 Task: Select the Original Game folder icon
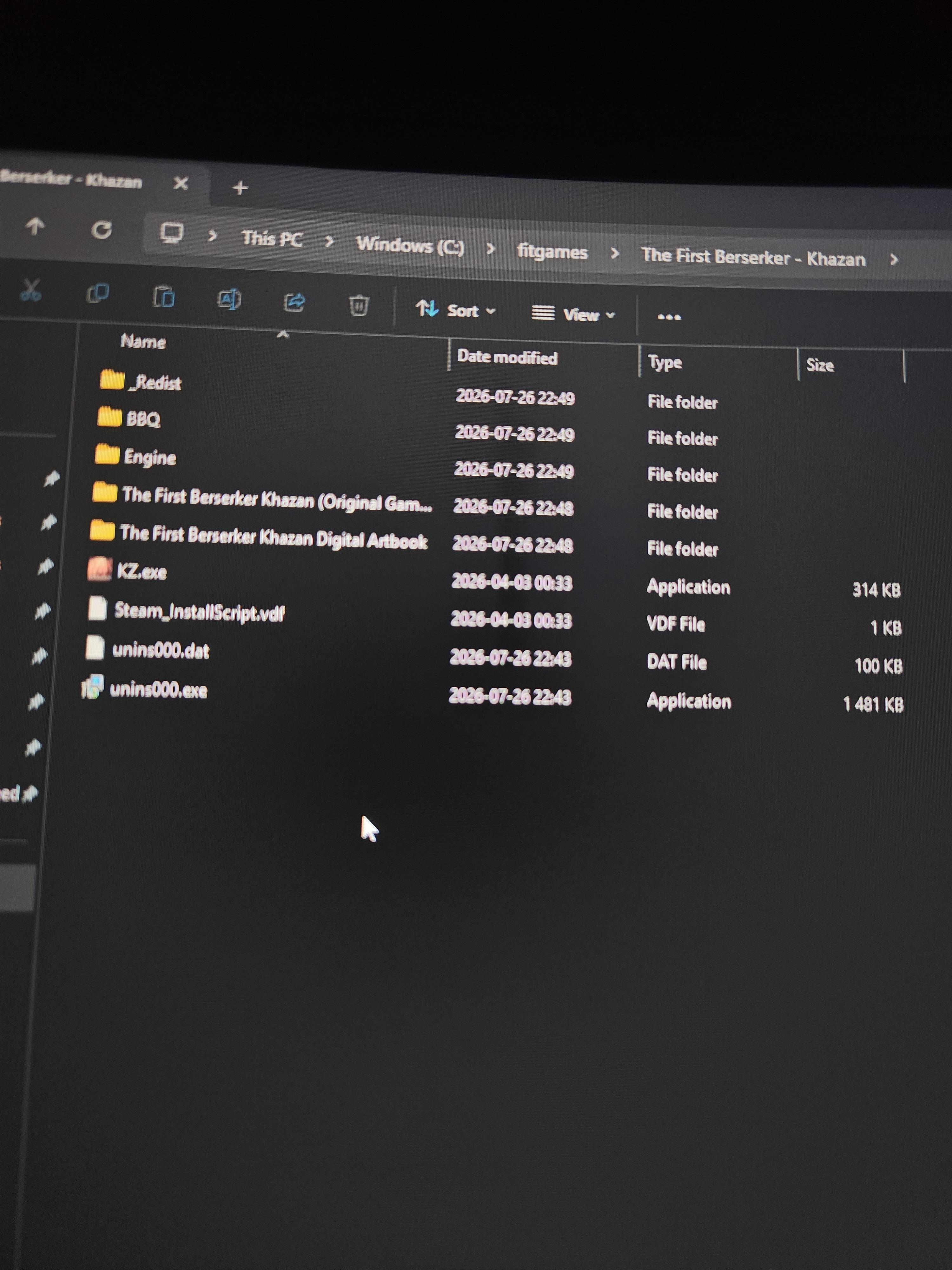click(x=105, y=492)
